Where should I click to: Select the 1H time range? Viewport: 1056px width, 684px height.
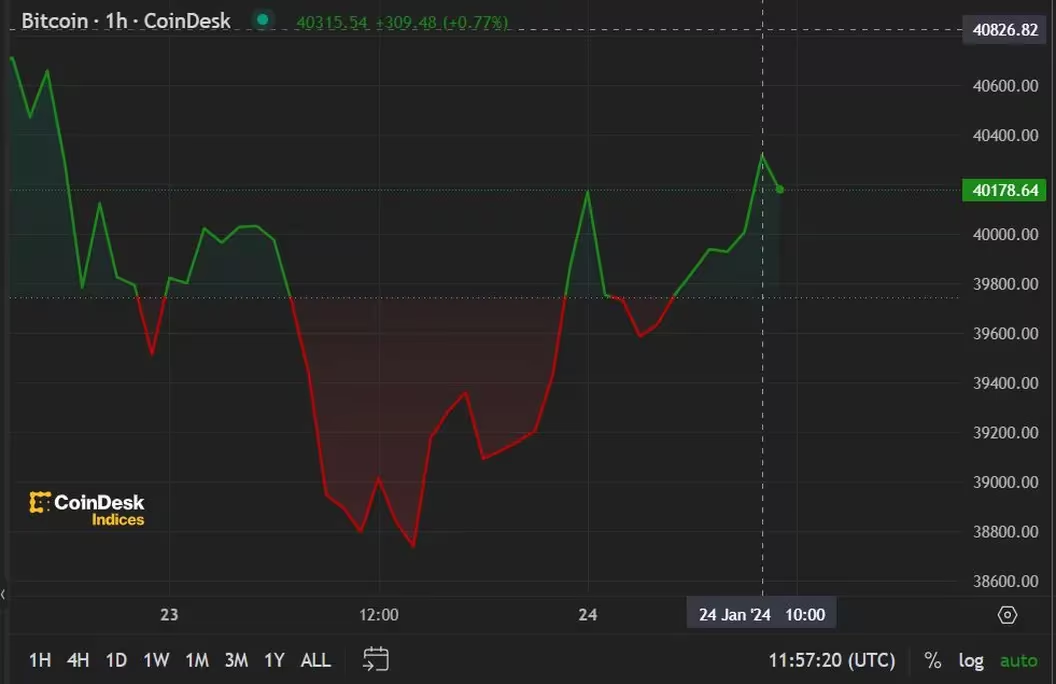[40, 660]
